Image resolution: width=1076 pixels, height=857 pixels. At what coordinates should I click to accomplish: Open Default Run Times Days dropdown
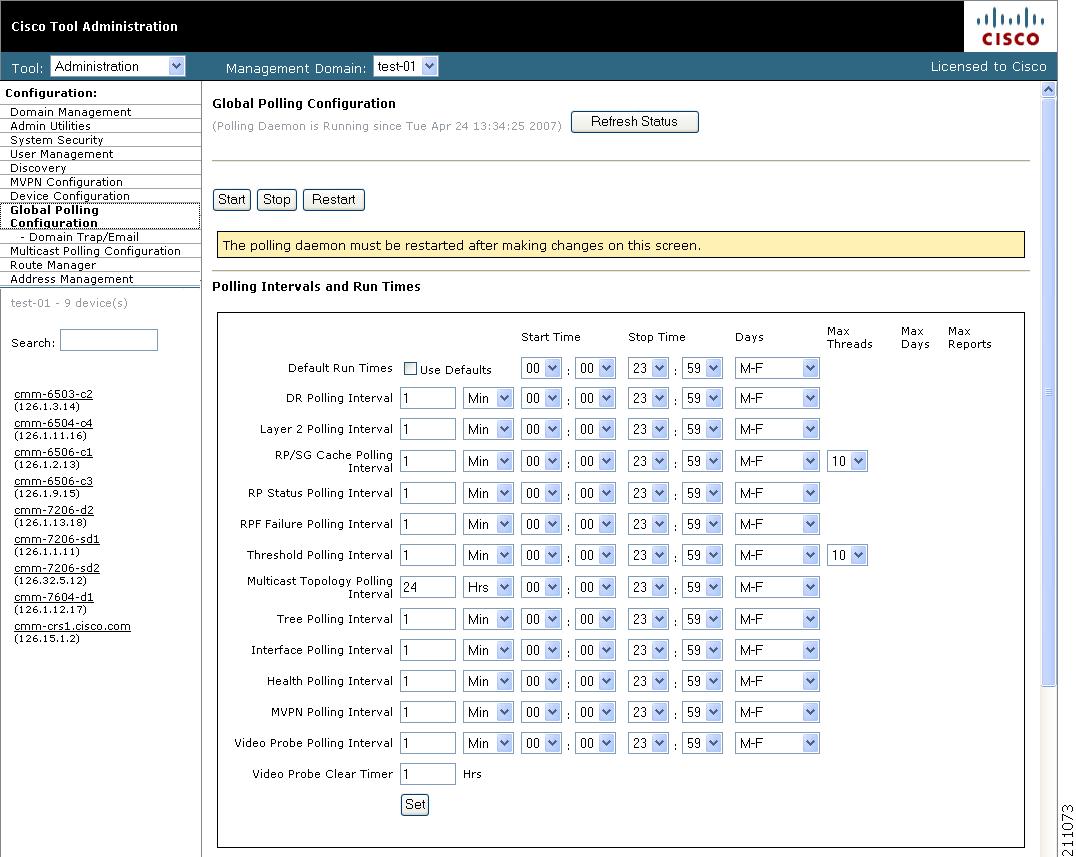click(x=777, y=368)
